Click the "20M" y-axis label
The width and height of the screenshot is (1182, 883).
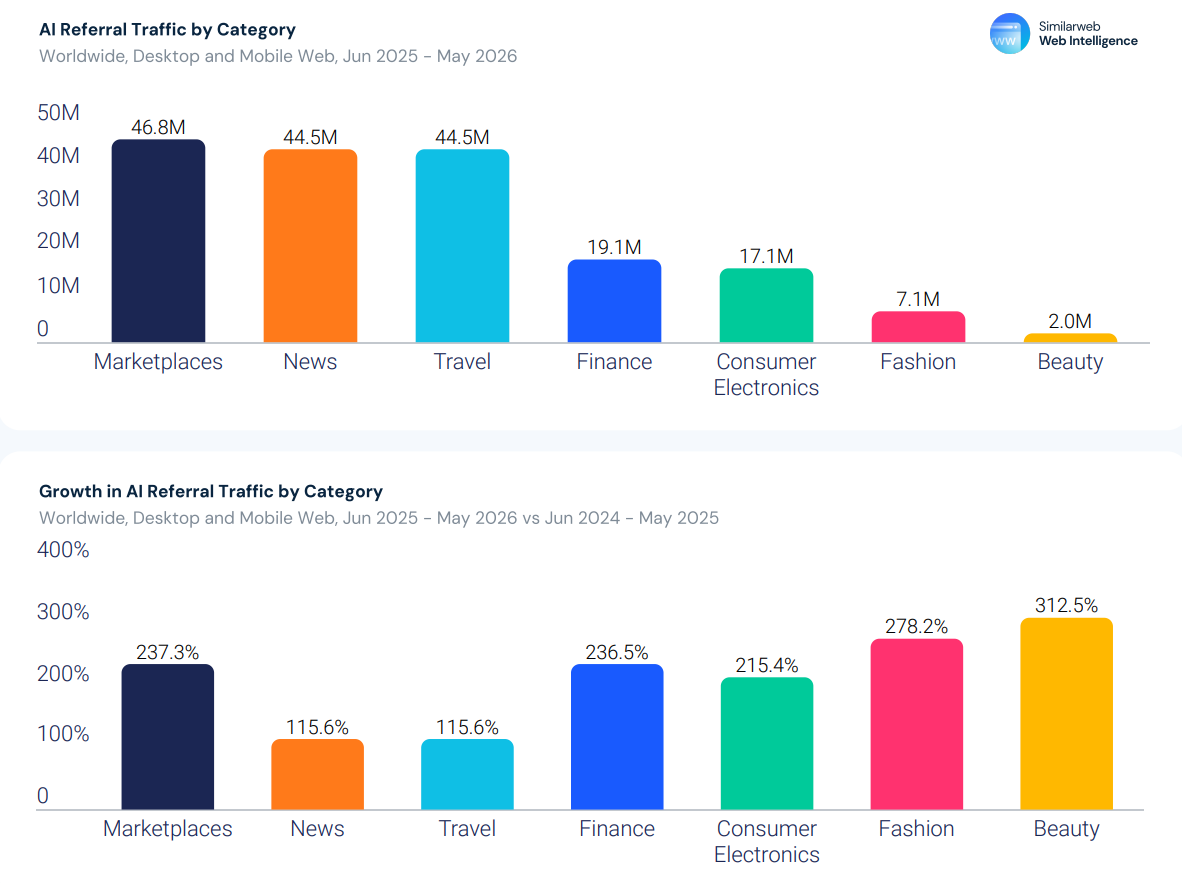(59, 241)
